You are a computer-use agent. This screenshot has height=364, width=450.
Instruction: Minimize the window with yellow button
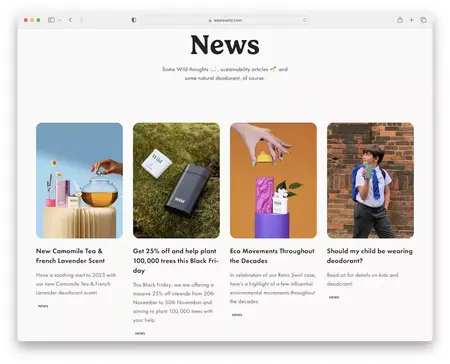(32, 20)
